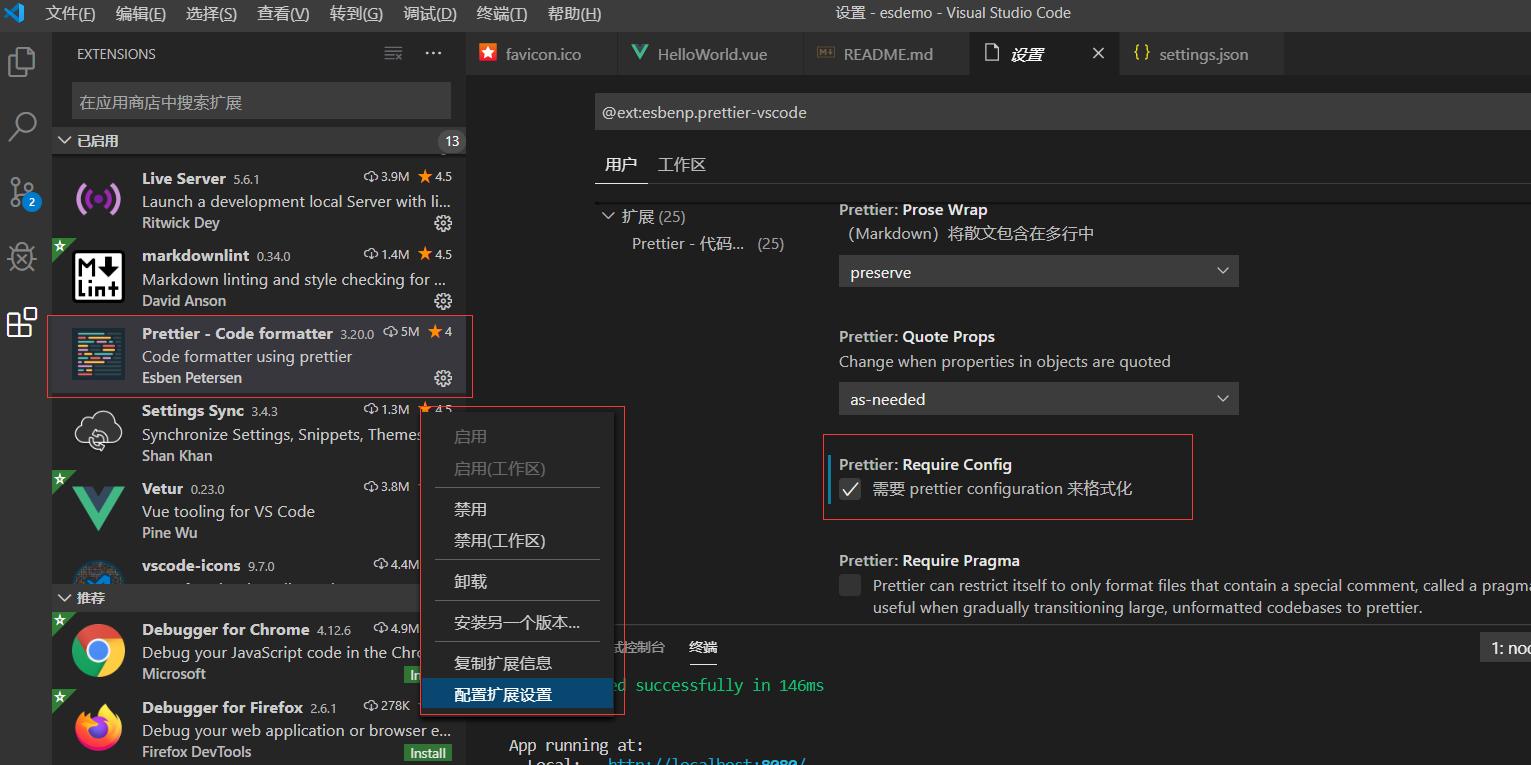Switch to the HelloWorld.vue editor tab

click(711, 54)
